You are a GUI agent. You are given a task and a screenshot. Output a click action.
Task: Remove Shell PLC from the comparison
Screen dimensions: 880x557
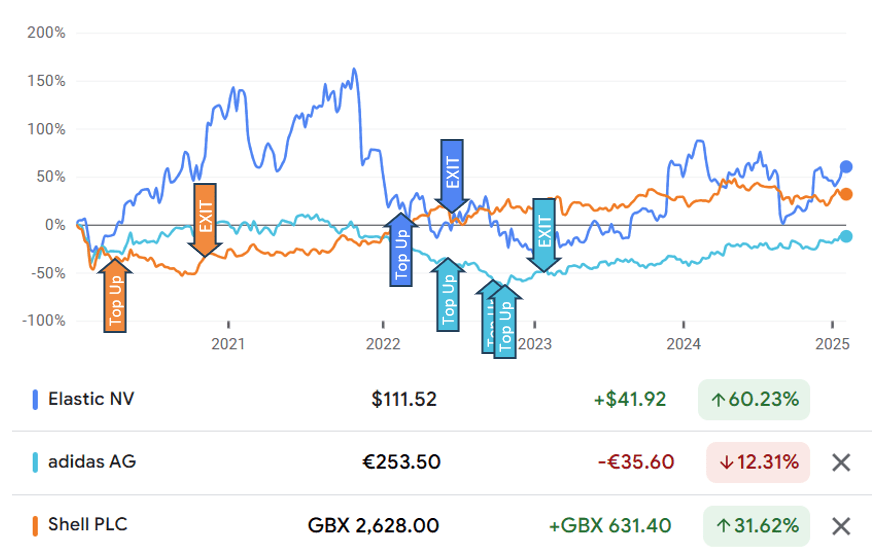coord(841,525)
